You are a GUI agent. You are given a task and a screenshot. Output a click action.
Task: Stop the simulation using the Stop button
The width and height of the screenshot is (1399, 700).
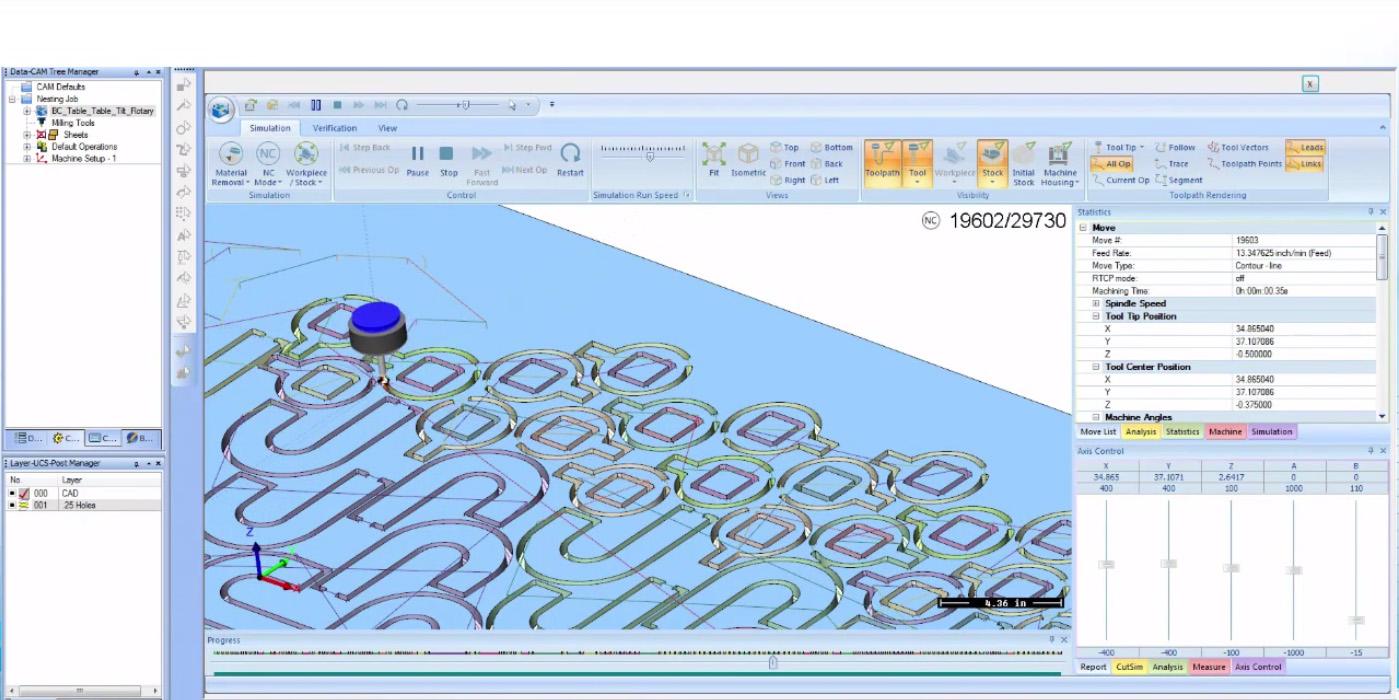tap(448, 160)
